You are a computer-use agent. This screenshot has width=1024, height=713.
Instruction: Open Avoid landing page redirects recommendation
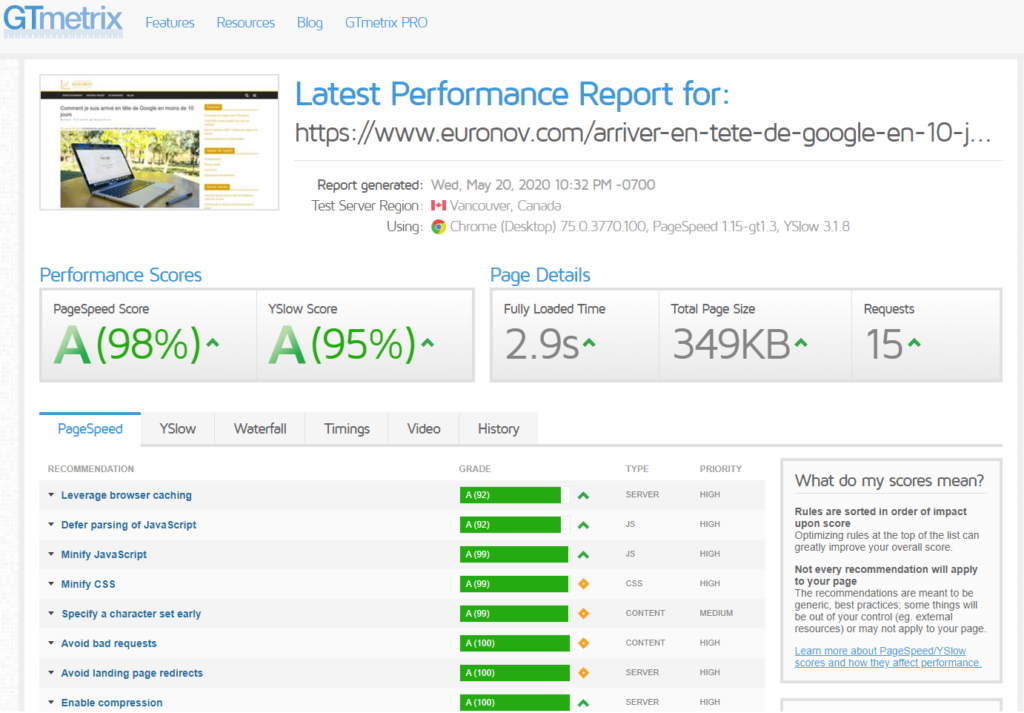point(132,673)
